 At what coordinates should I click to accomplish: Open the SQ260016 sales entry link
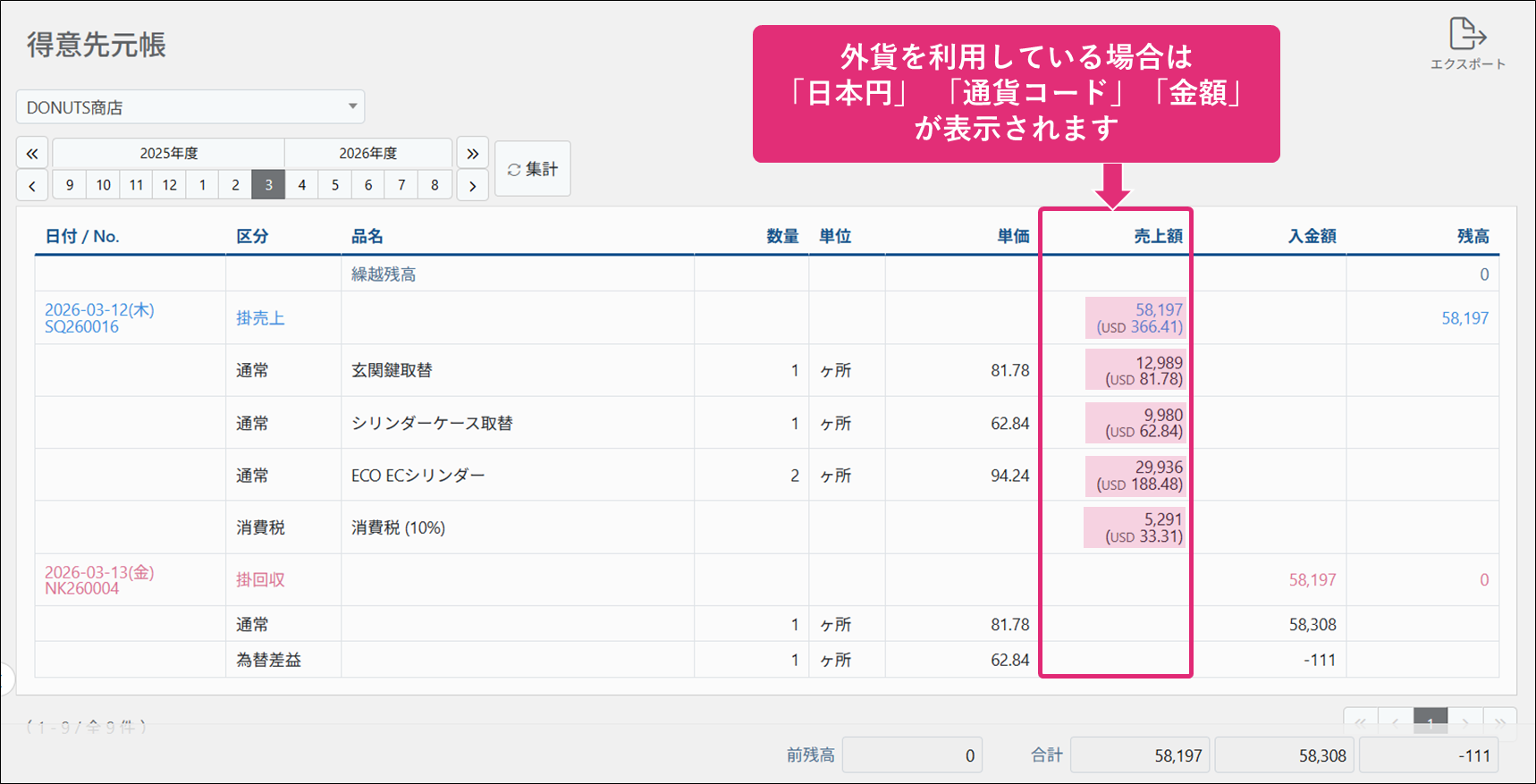pos(82,327)
